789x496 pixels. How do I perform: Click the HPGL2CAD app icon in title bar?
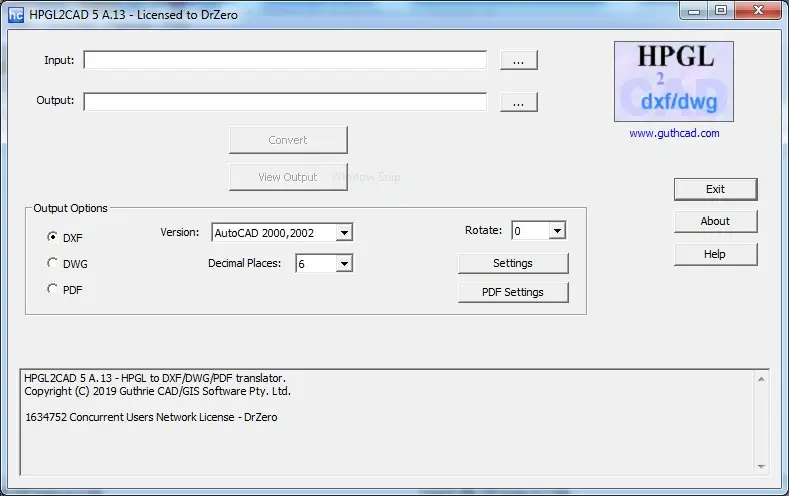click(x=16, y=15)
